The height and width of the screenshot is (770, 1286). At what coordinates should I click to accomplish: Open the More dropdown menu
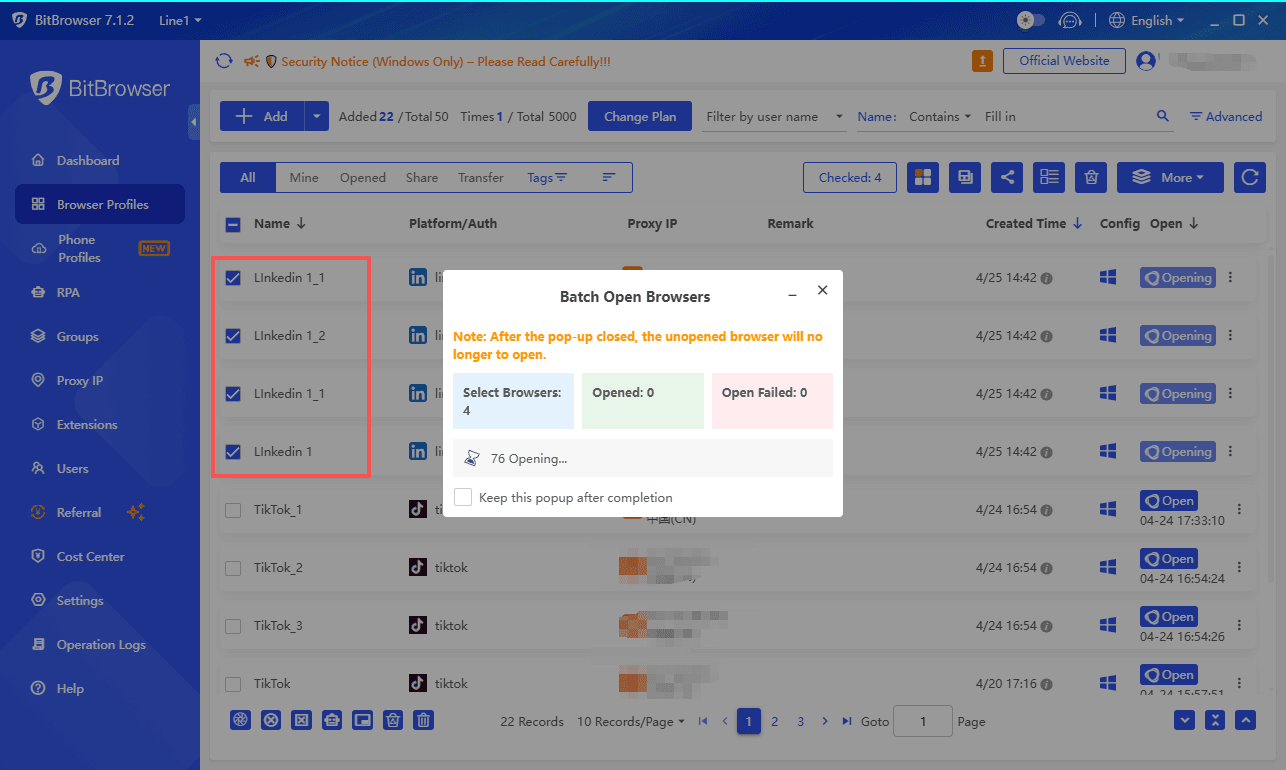point(1170,177)
